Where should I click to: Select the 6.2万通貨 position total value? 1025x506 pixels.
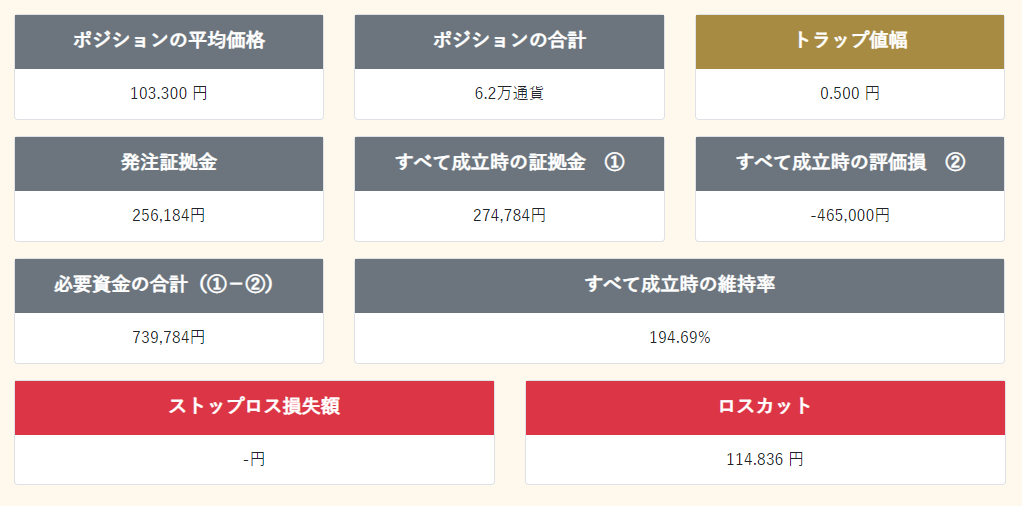pos(509,93)
